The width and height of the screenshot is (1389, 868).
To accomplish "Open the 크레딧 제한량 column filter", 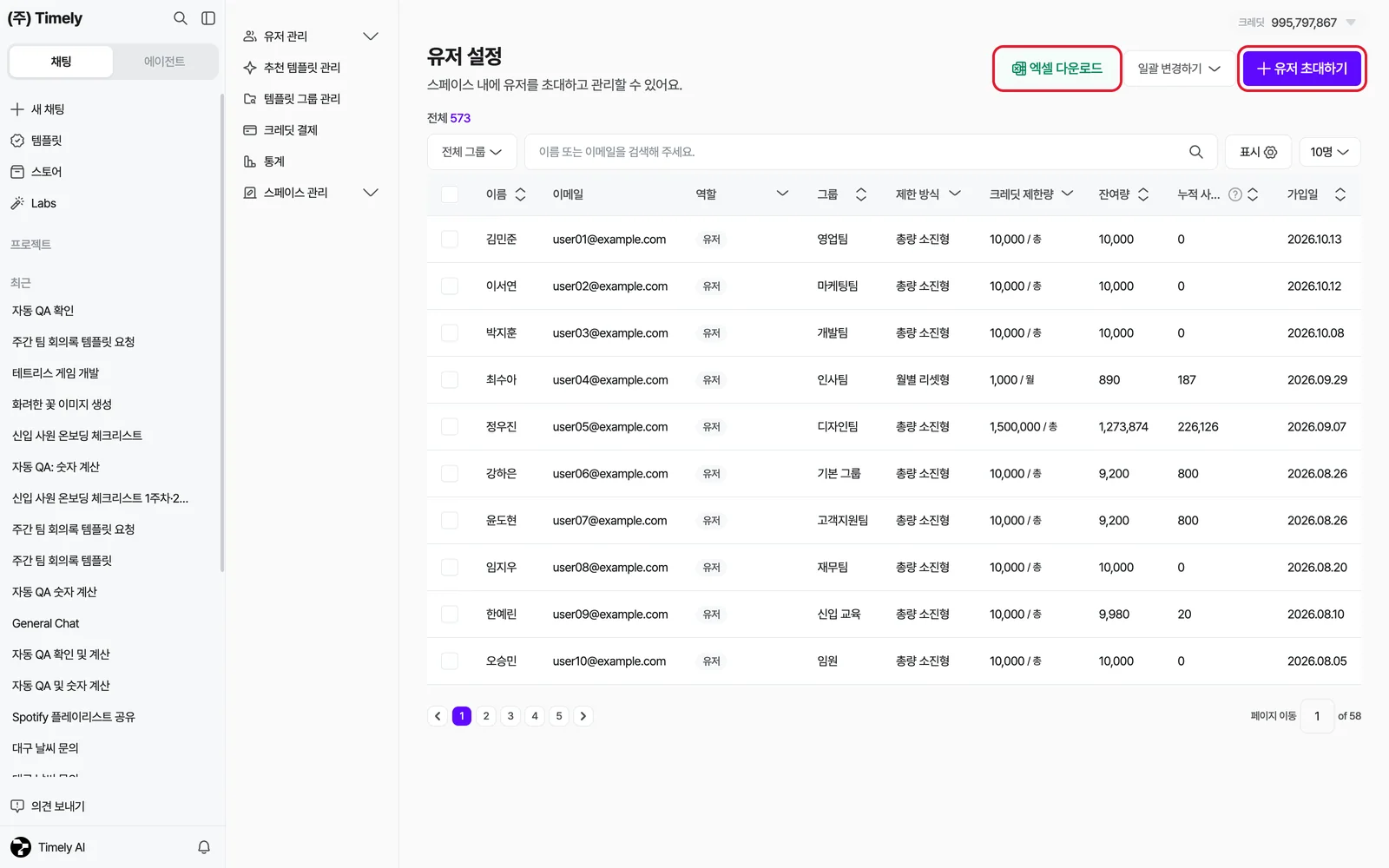I will 1068,194.
